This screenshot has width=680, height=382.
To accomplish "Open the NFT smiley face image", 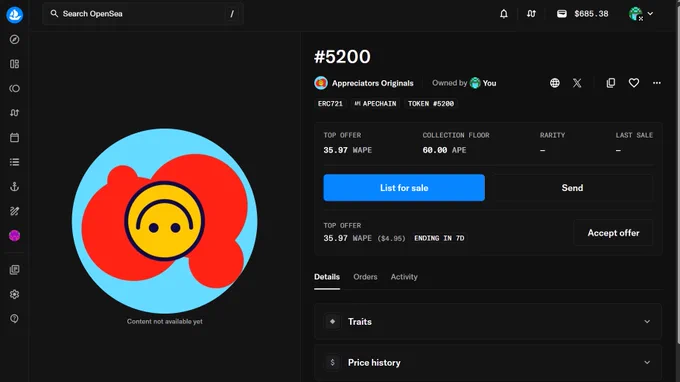I will pos(165,221).
